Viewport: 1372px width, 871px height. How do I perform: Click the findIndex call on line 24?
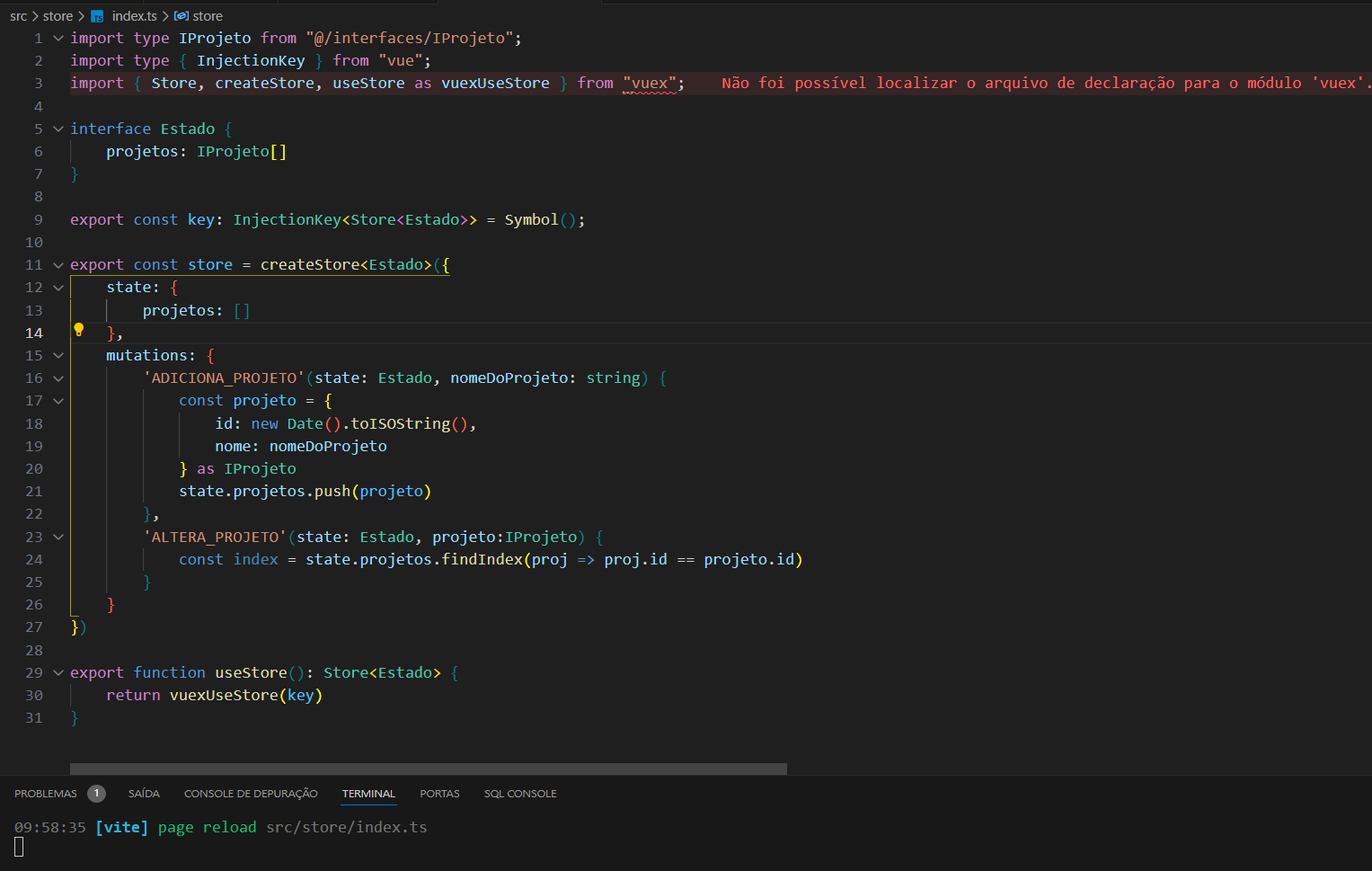482,560
